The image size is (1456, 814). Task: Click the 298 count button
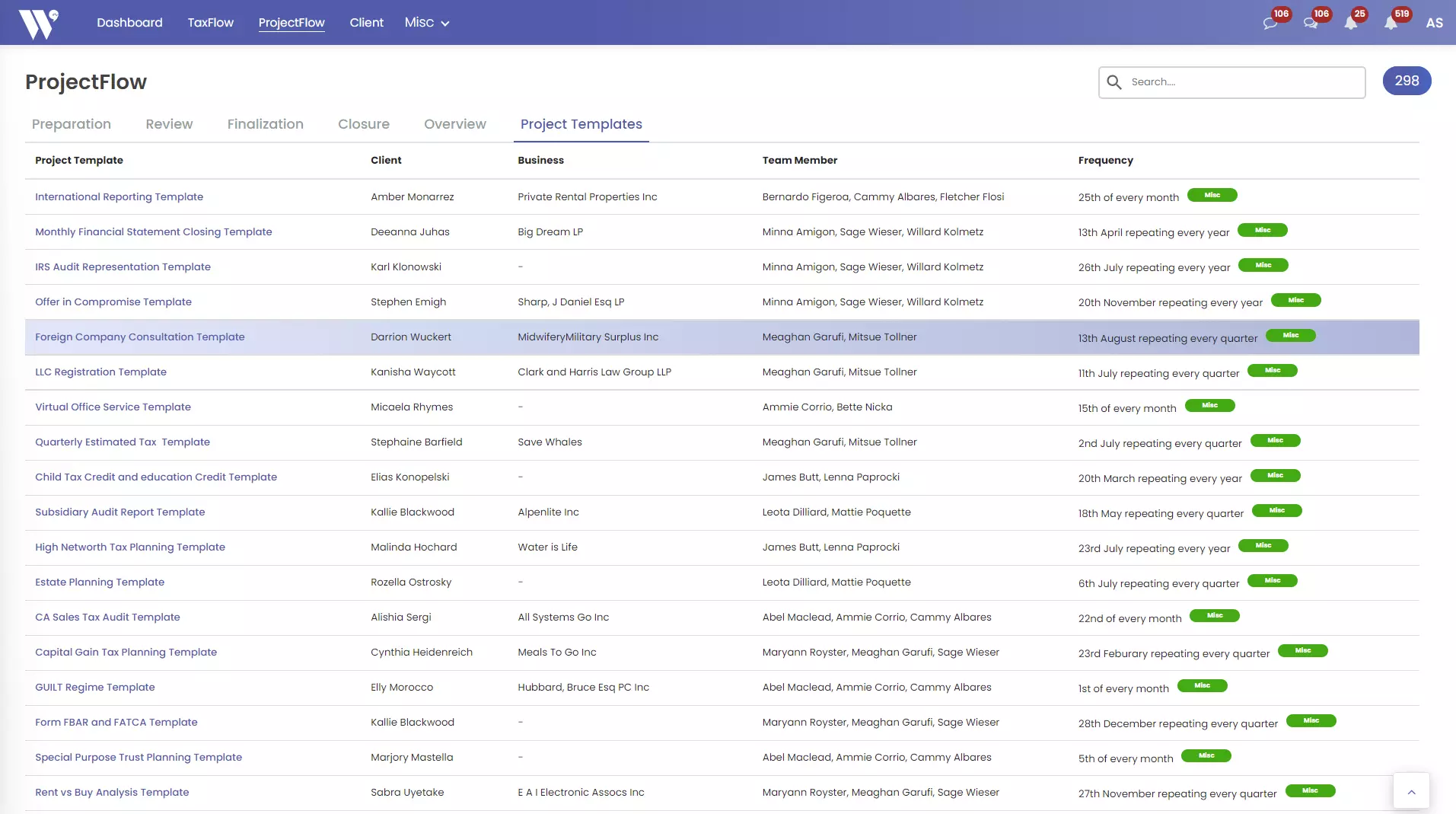(1406, 81)
